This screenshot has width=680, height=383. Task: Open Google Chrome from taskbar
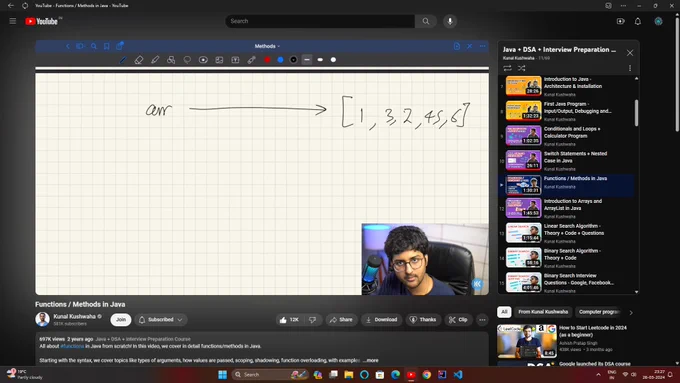coord(427,375)
